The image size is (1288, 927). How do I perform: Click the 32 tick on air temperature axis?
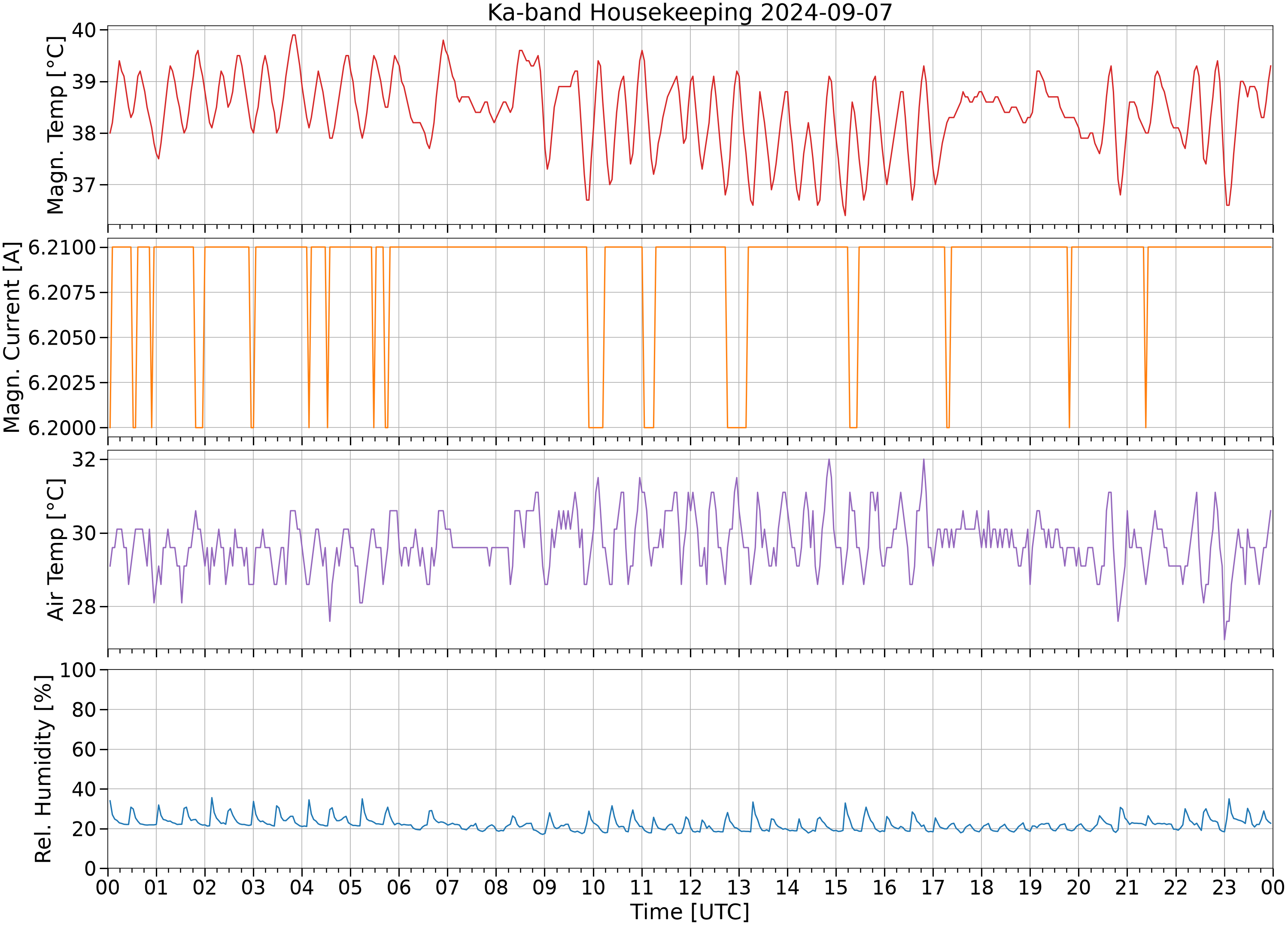84,459
